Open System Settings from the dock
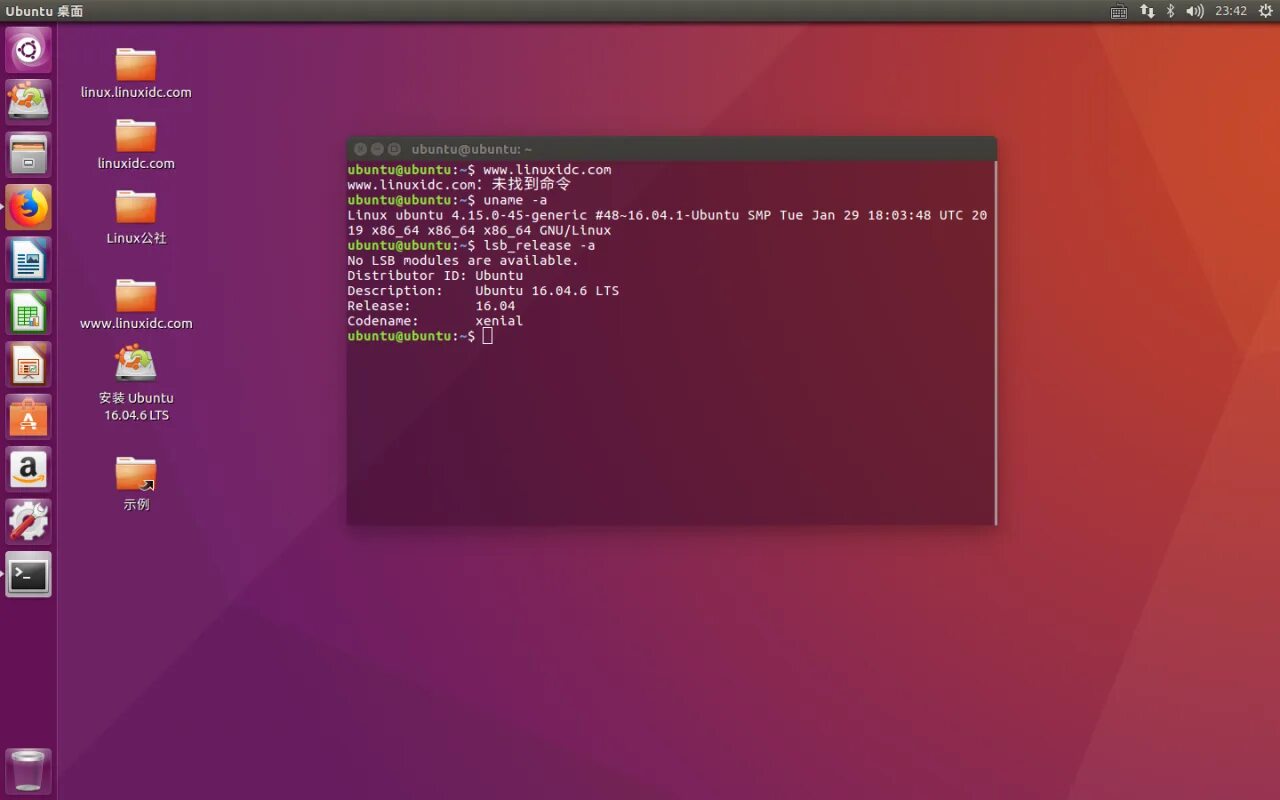Screen dimensions: 1280x800 pyautogui.click(x=28, y=522)
